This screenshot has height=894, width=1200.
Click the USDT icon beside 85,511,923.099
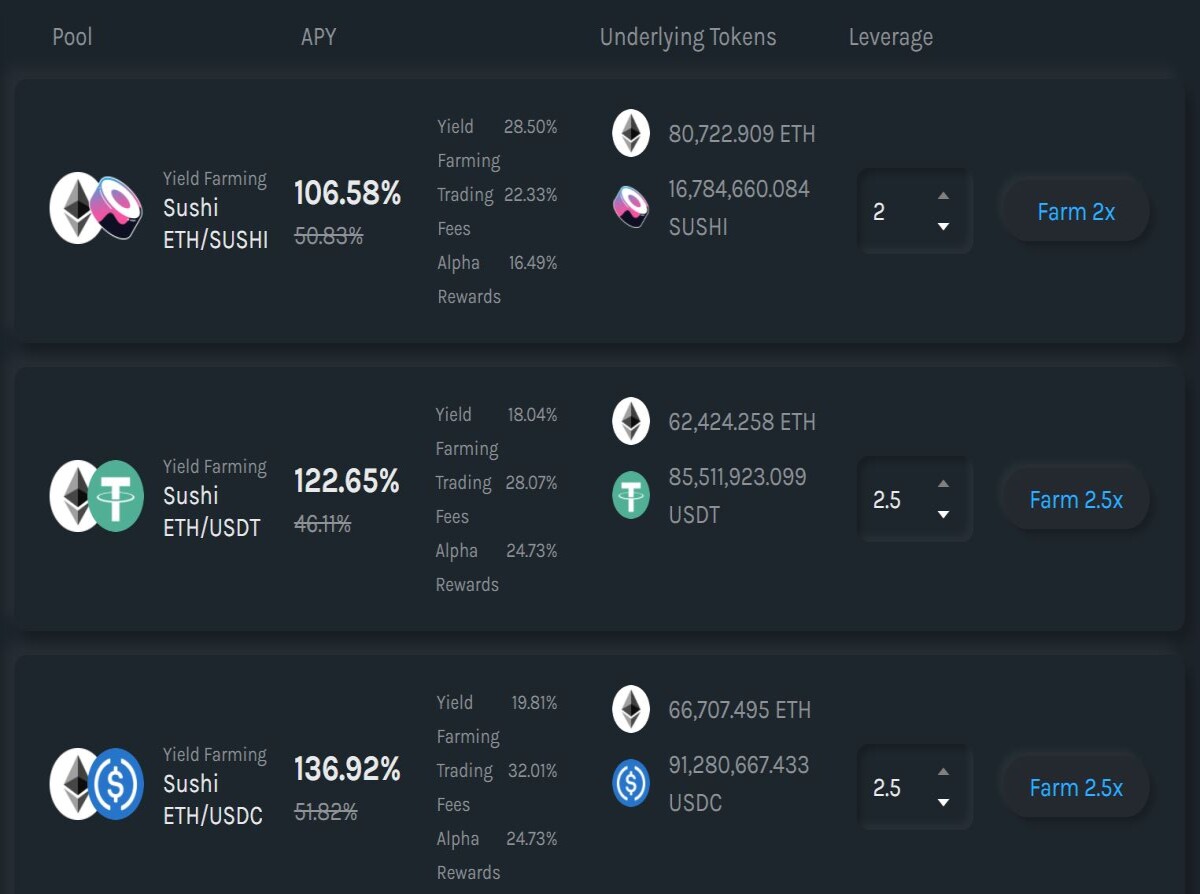[630, 496]
